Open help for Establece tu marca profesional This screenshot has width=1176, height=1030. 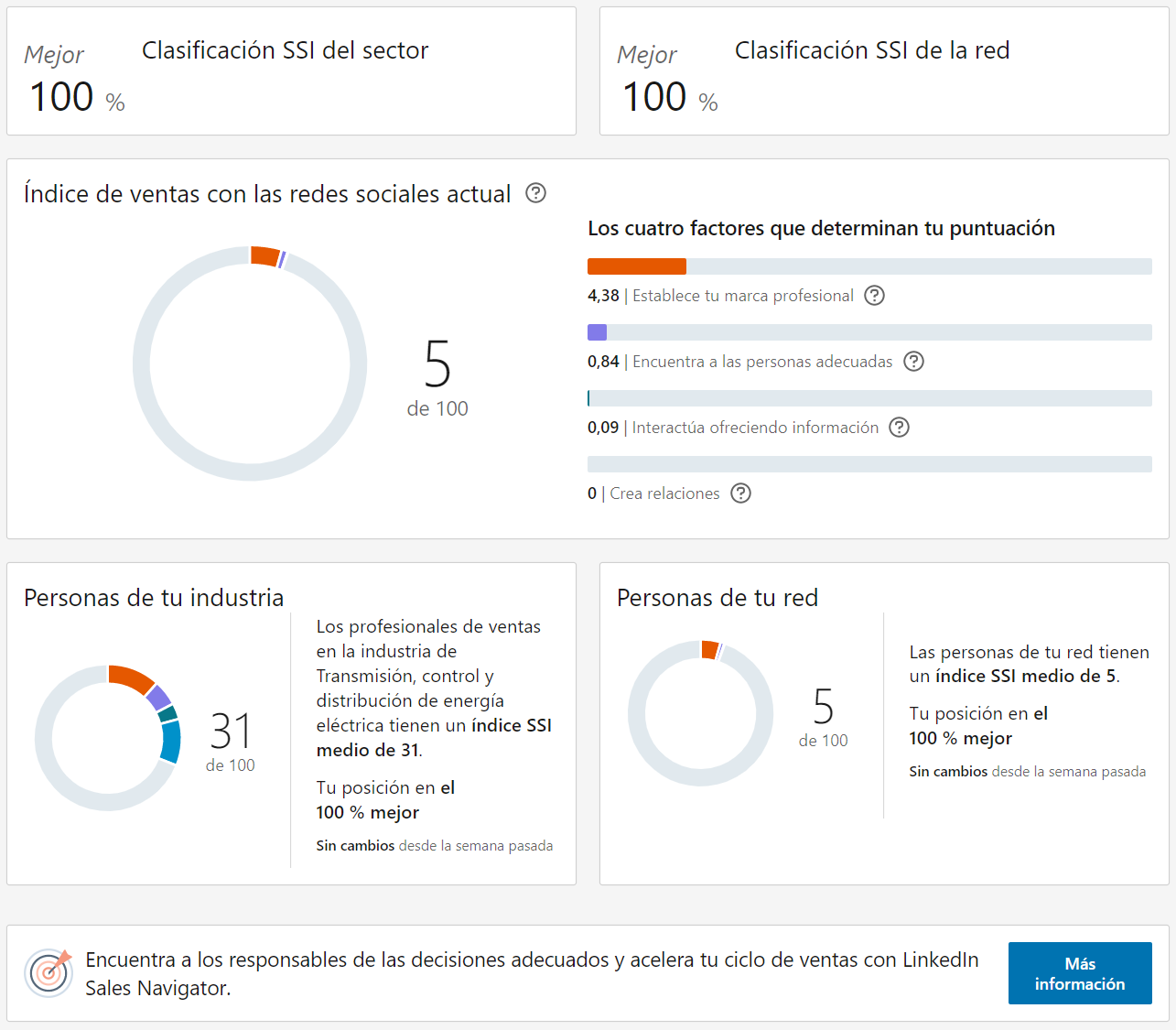[875, 296]
